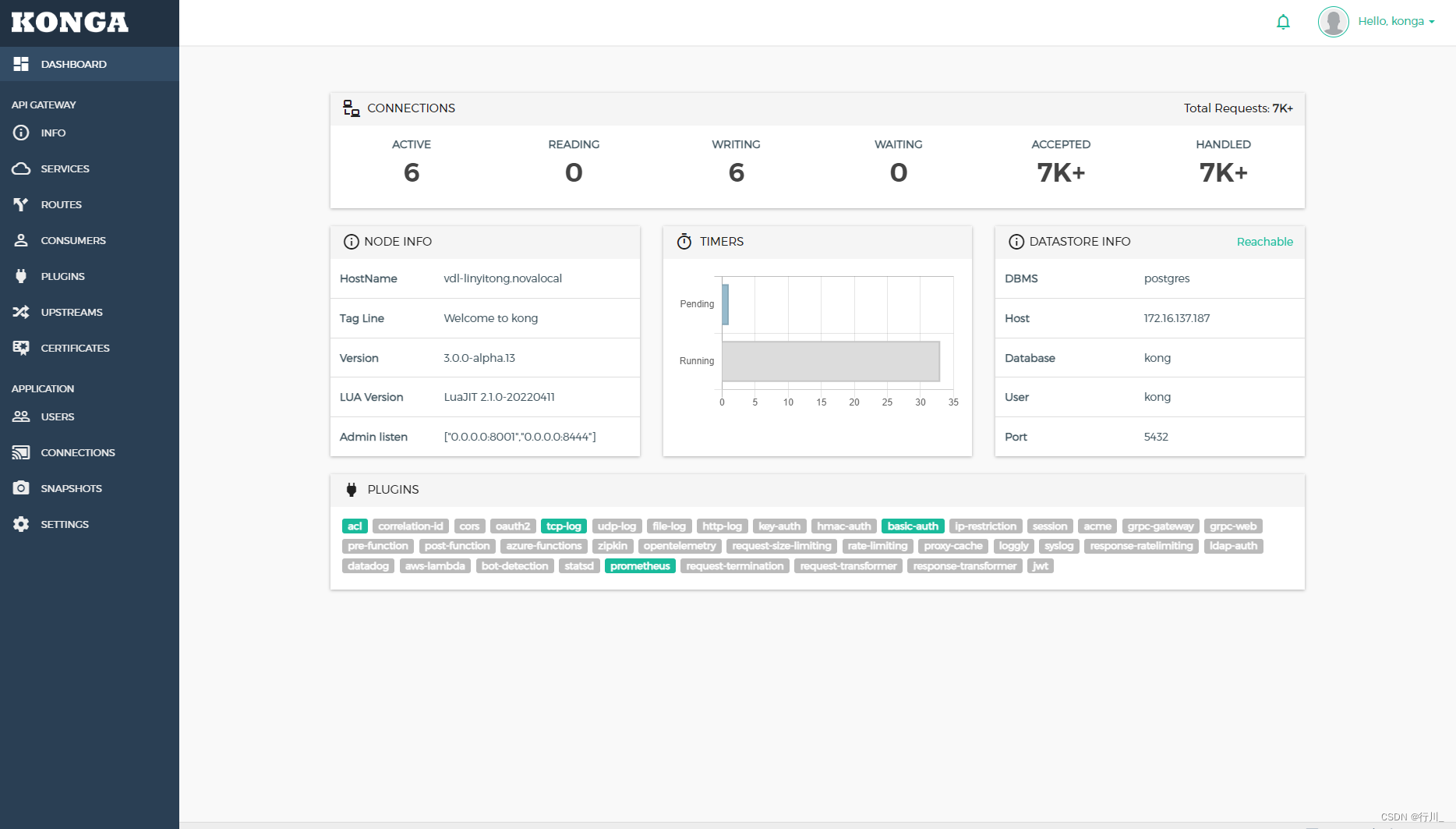Open the Certificates icon
The image size is (1456, 829).
point(21,348)
